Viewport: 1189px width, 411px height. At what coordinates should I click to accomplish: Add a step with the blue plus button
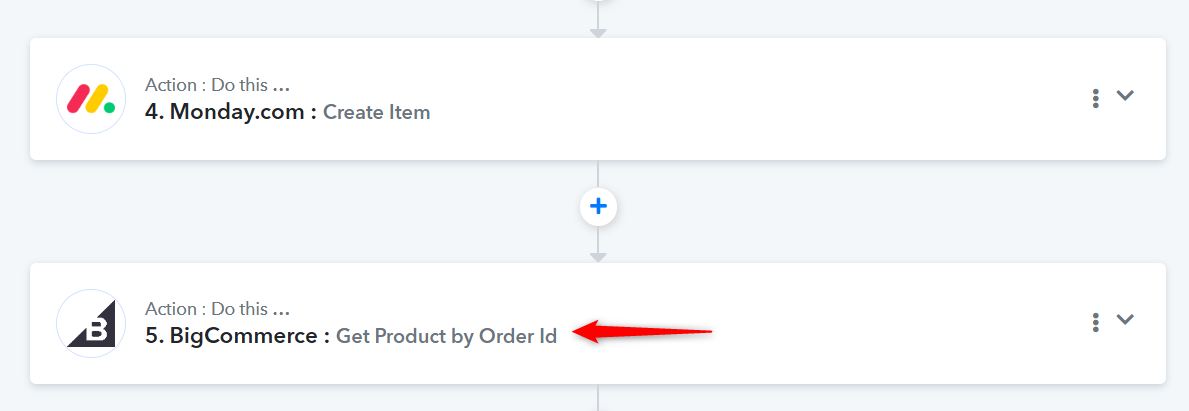coord(598,207)
